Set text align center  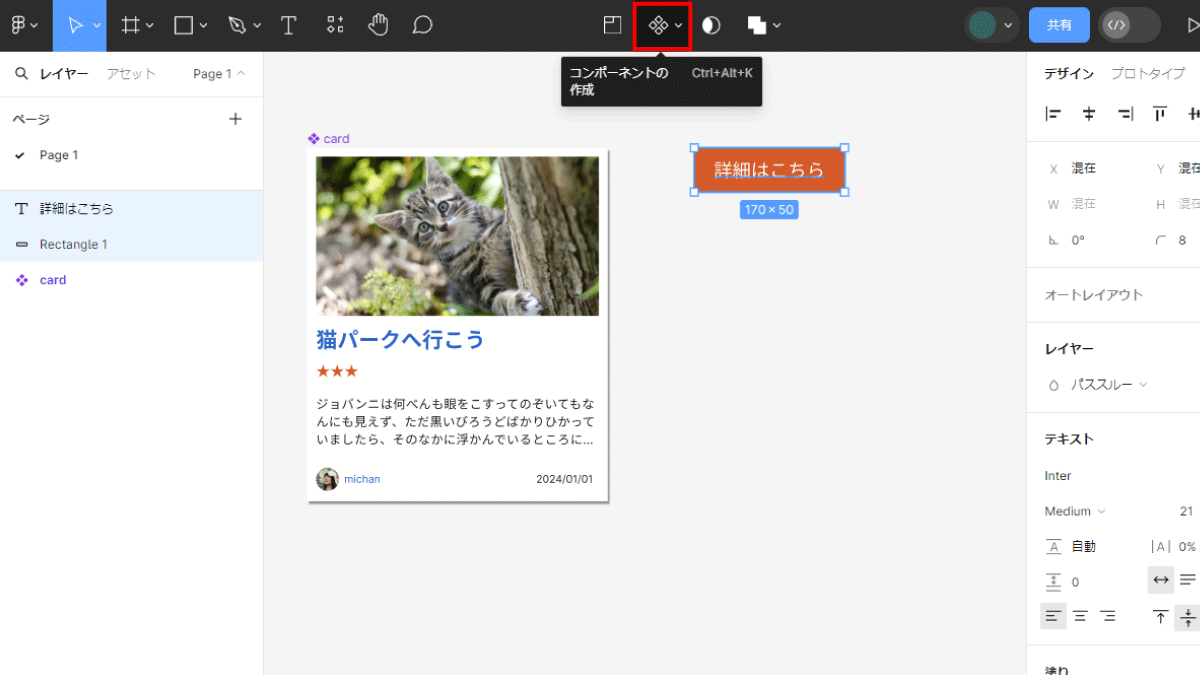click(x=1080, y=617)
